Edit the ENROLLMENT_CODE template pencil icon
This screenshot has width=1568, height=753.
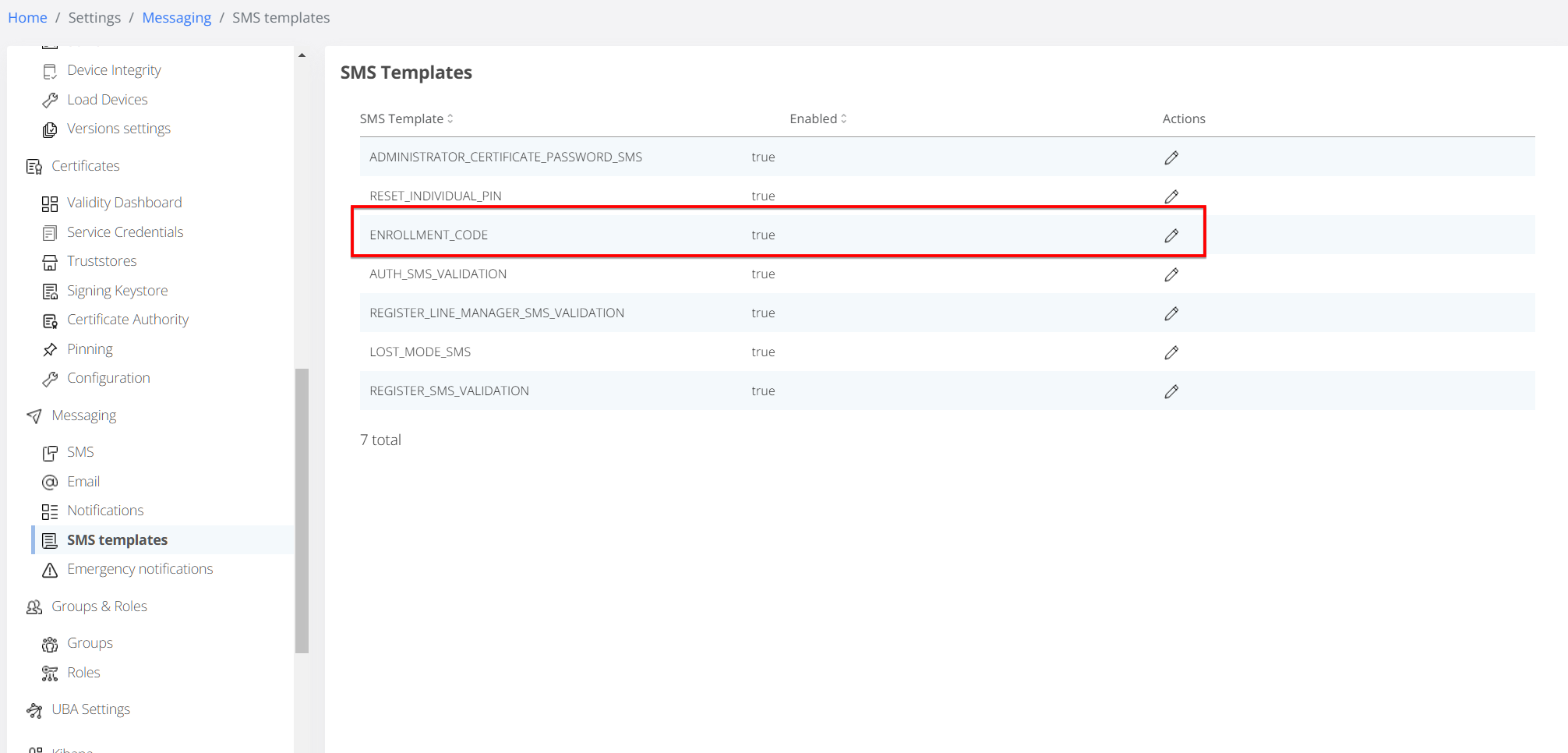[1171, 235]
